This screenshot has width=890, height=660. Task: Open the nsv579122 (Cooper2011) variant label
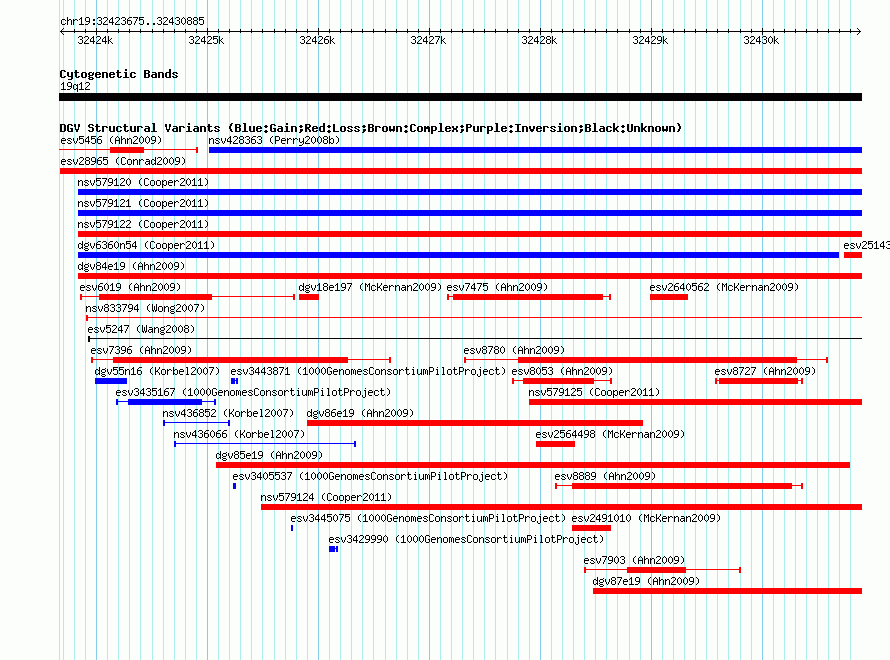click(x=143, y=224)
